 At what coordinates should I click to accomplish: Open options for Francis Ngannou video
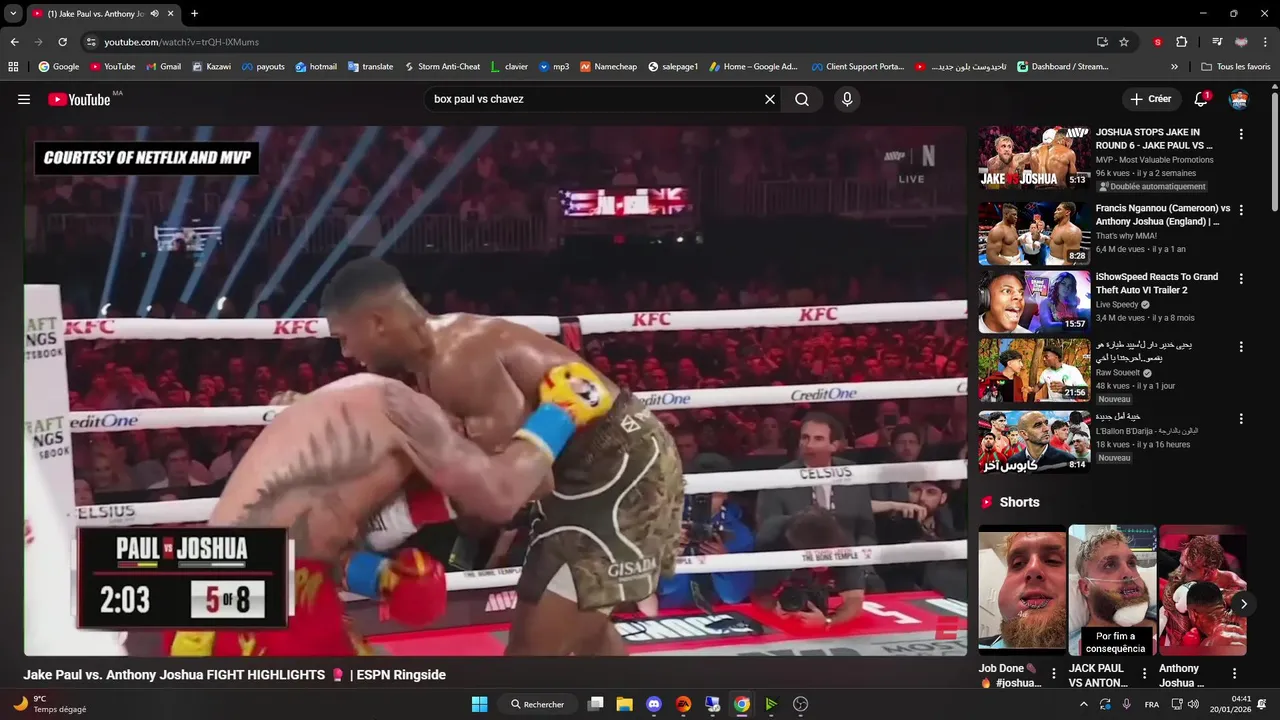(x=1241, y=210)
